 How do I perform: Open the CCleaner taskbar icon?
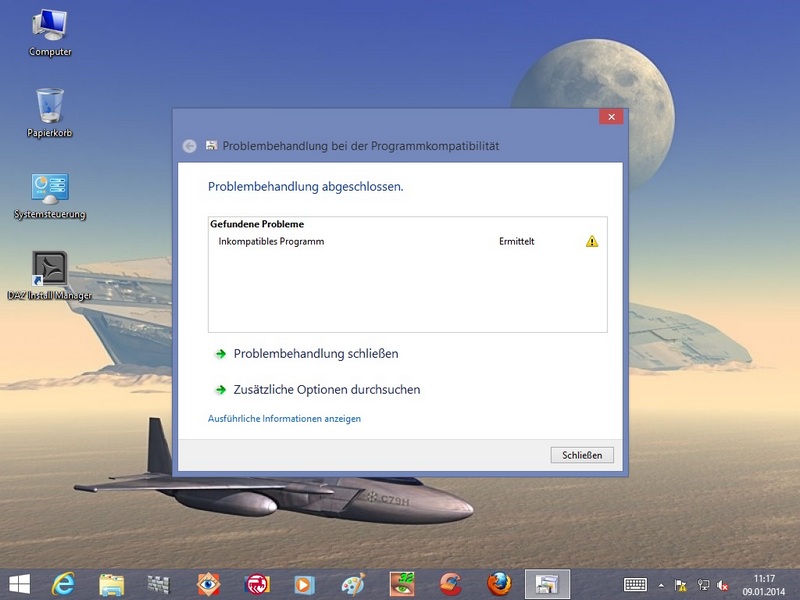click(x=451, y=585)
